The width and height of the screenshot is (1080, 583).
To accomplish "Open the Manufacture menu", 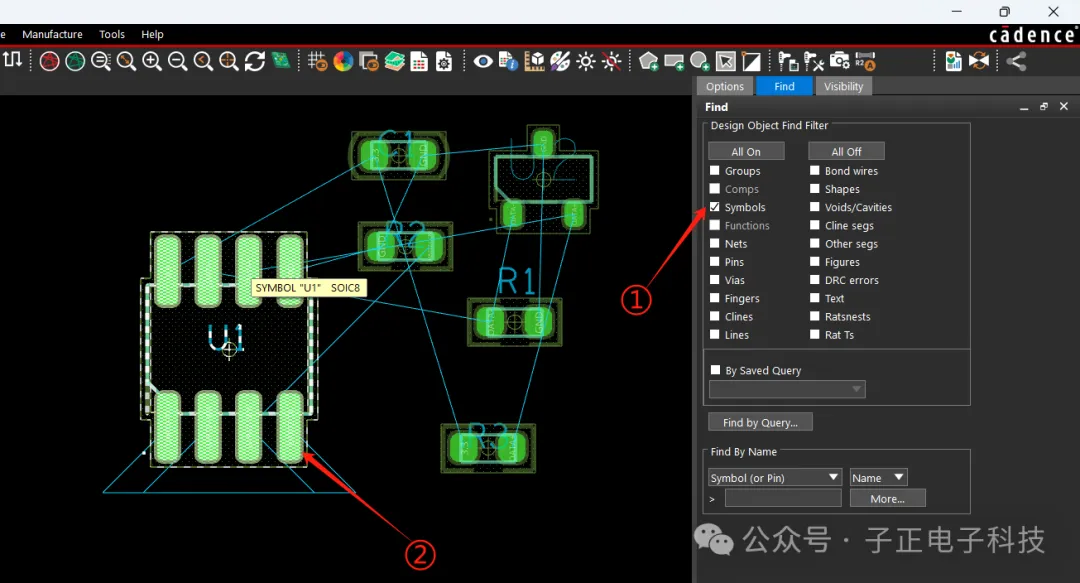I will pos(52,34).
